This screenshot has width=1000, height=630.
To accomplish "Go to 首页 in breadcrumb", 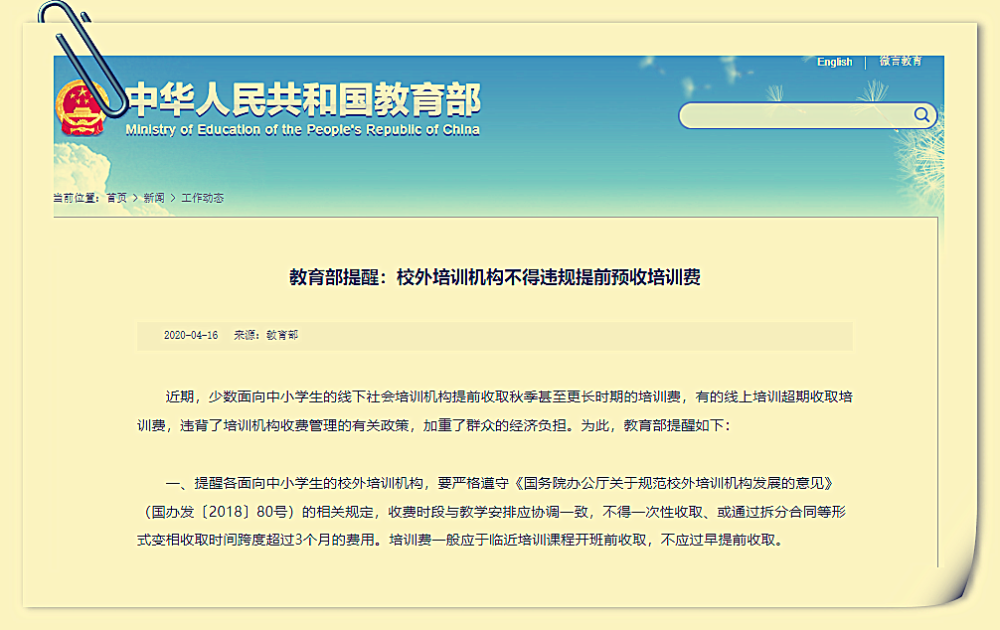I will coord(117,198).
